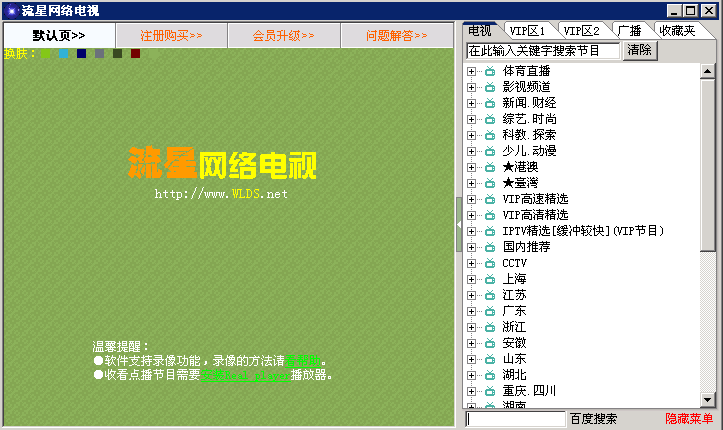723x430 pixels.
Task: Click the 百度搜索 button
Action: [x=593, y=419]
